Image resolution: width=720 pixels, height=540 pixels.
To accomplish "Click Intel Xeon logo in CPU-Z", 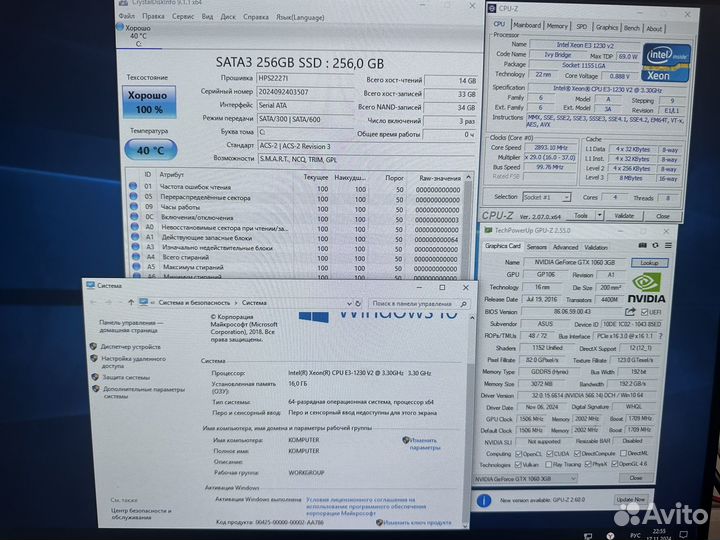I will [666, 63].
